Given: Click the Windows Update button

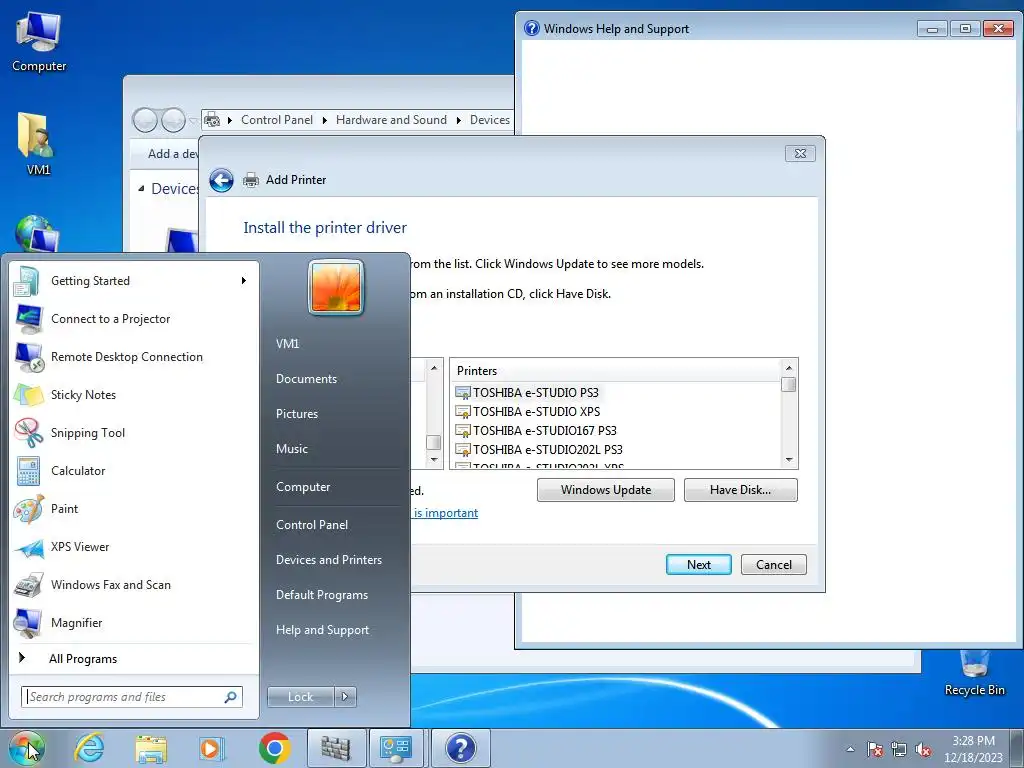Looking at the screenshot, I should (x=605, y=490).
